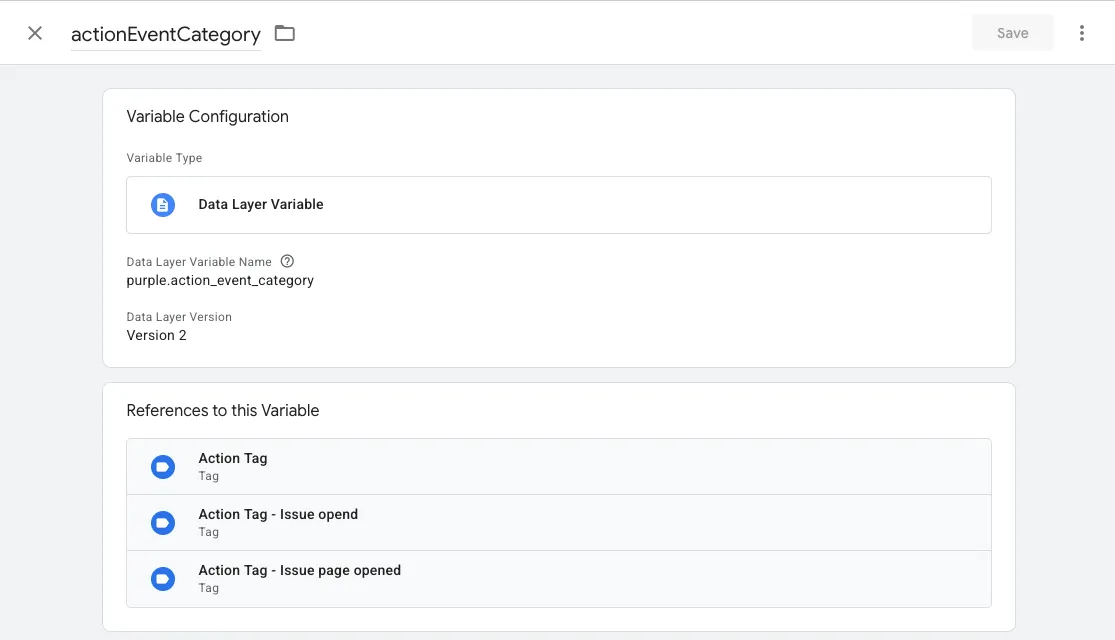Click the Version 2 data layer value
1115x640 pixels.
156,335
